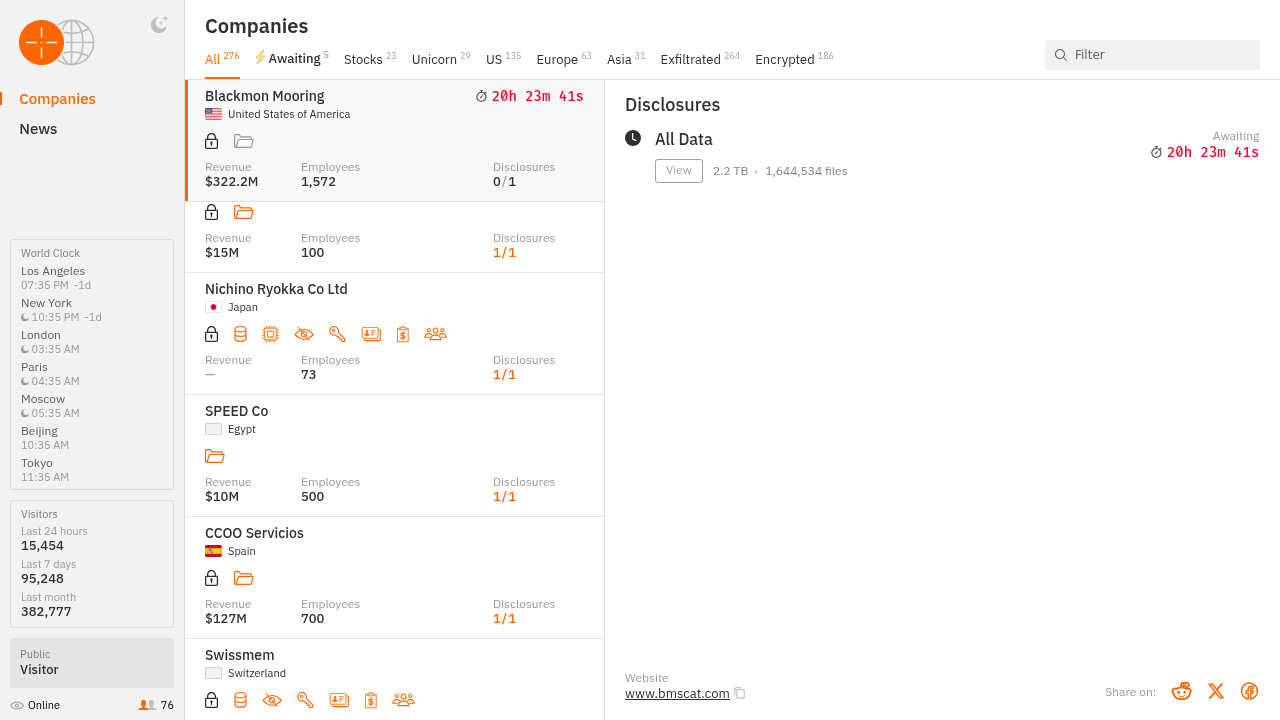Click the Los Angeles world clock entry
The image size is (1280, 720).
[92, 278]
